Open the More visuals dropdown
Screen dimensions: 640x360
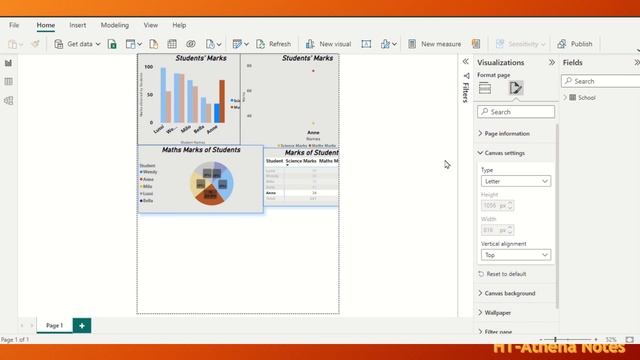coord(388,44)
